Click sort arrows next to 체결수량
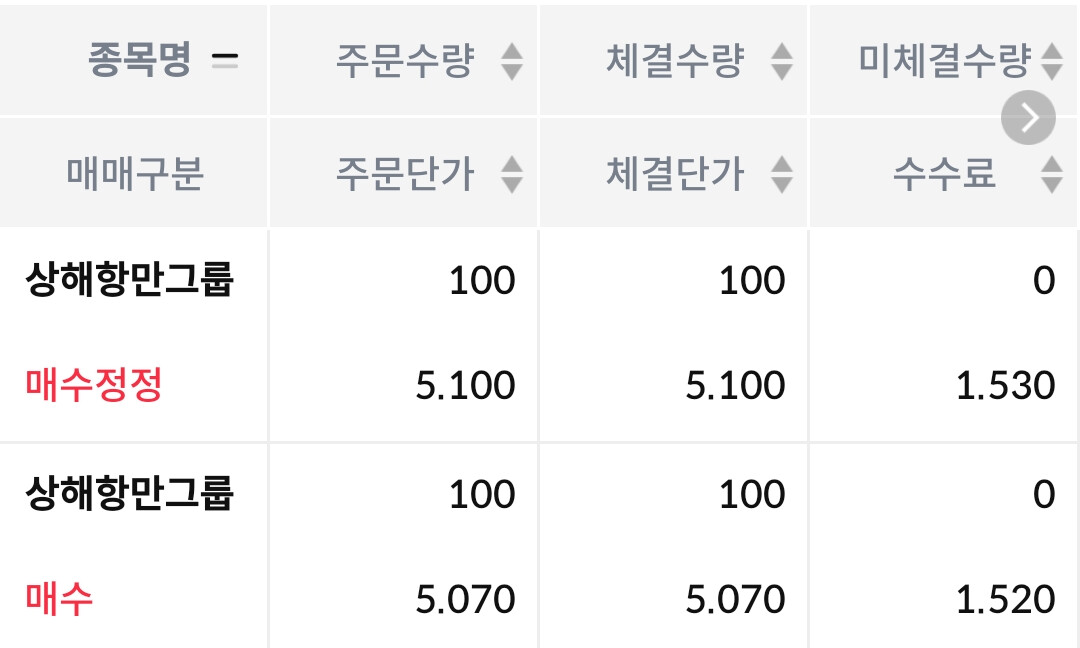This screenshot has width=1080, height=648. [782, 62]
